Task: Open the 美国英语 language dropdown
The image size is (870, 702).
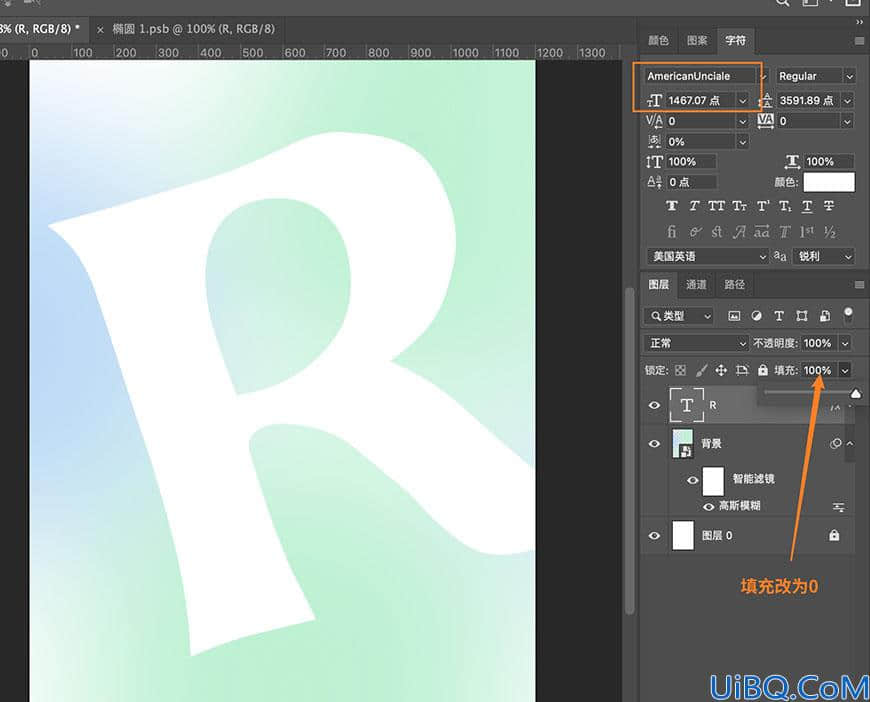Action: pos(707,256)
